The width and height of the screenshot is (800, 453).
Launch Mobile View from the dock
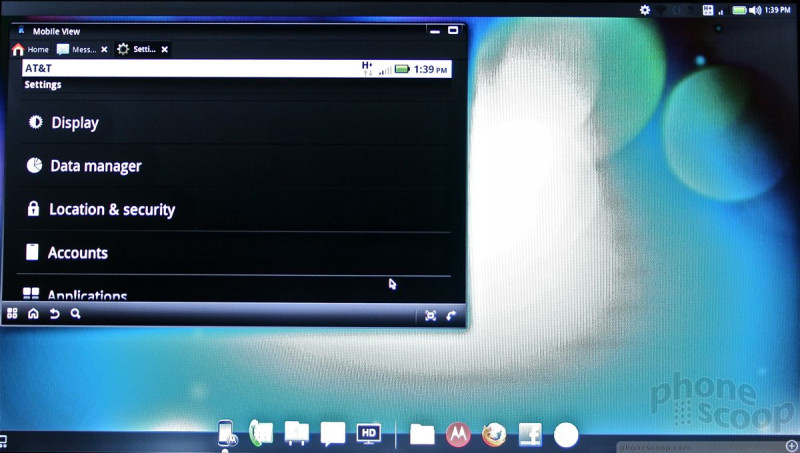tap(226, 434)
